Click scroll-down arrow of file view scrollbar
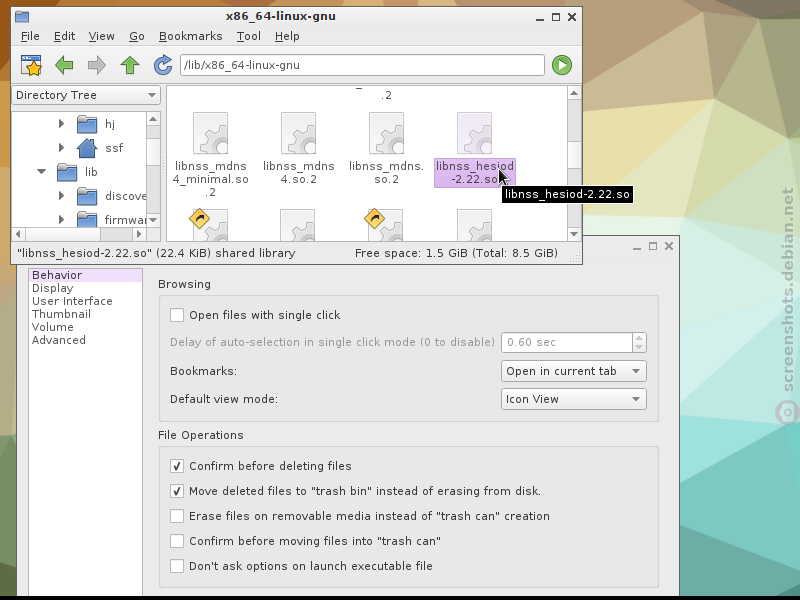 click(574, 234)
